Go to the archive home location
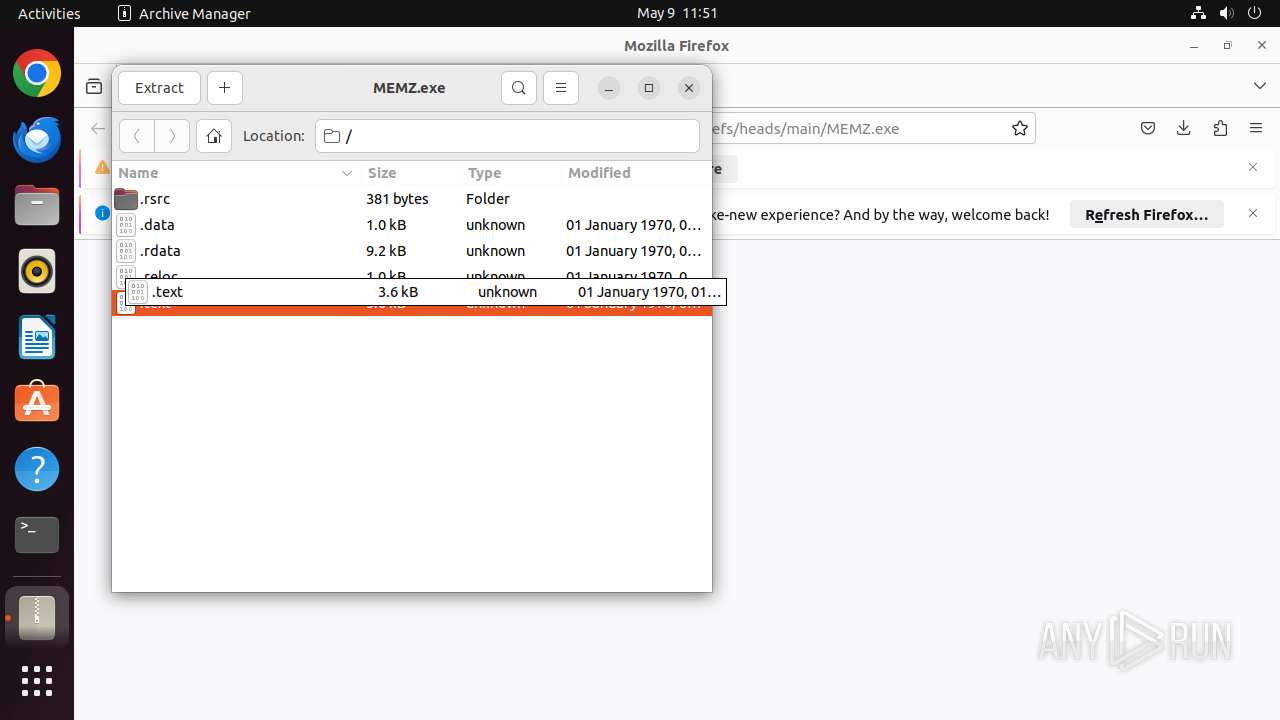 pyautogui.click(x=214, y=136)
